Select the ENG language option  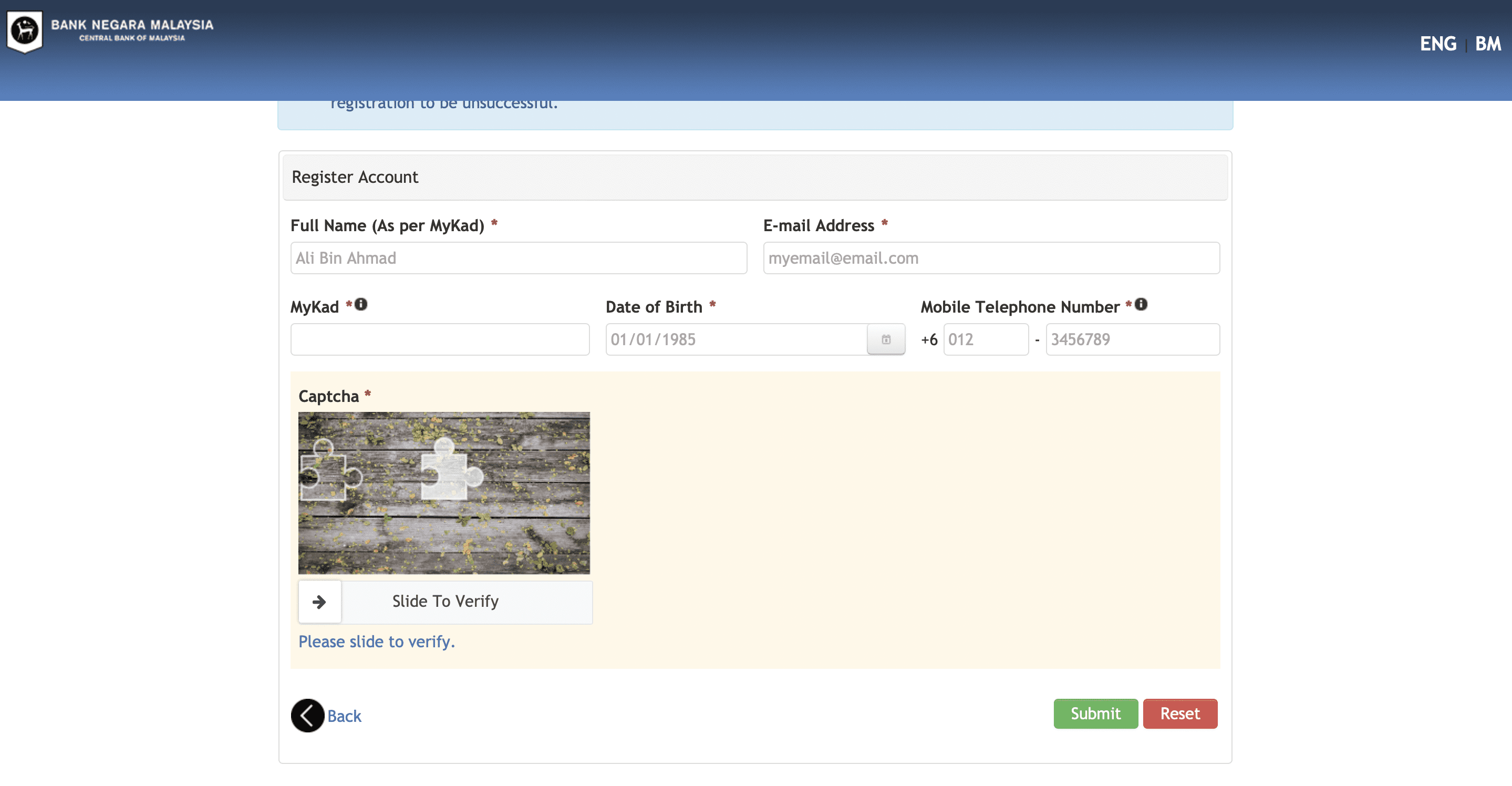click(1438, 44)
